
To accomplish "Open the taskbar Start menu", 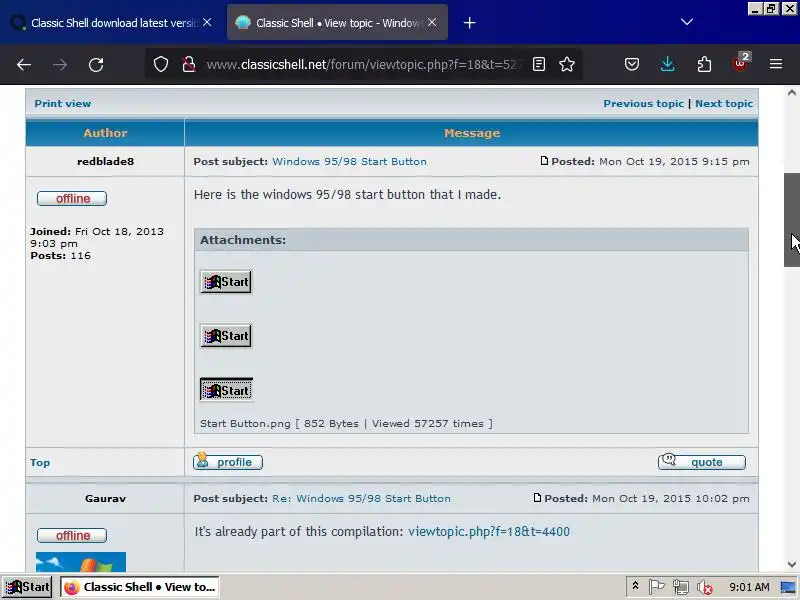I will pyautogui.click(x=28, y=587).
